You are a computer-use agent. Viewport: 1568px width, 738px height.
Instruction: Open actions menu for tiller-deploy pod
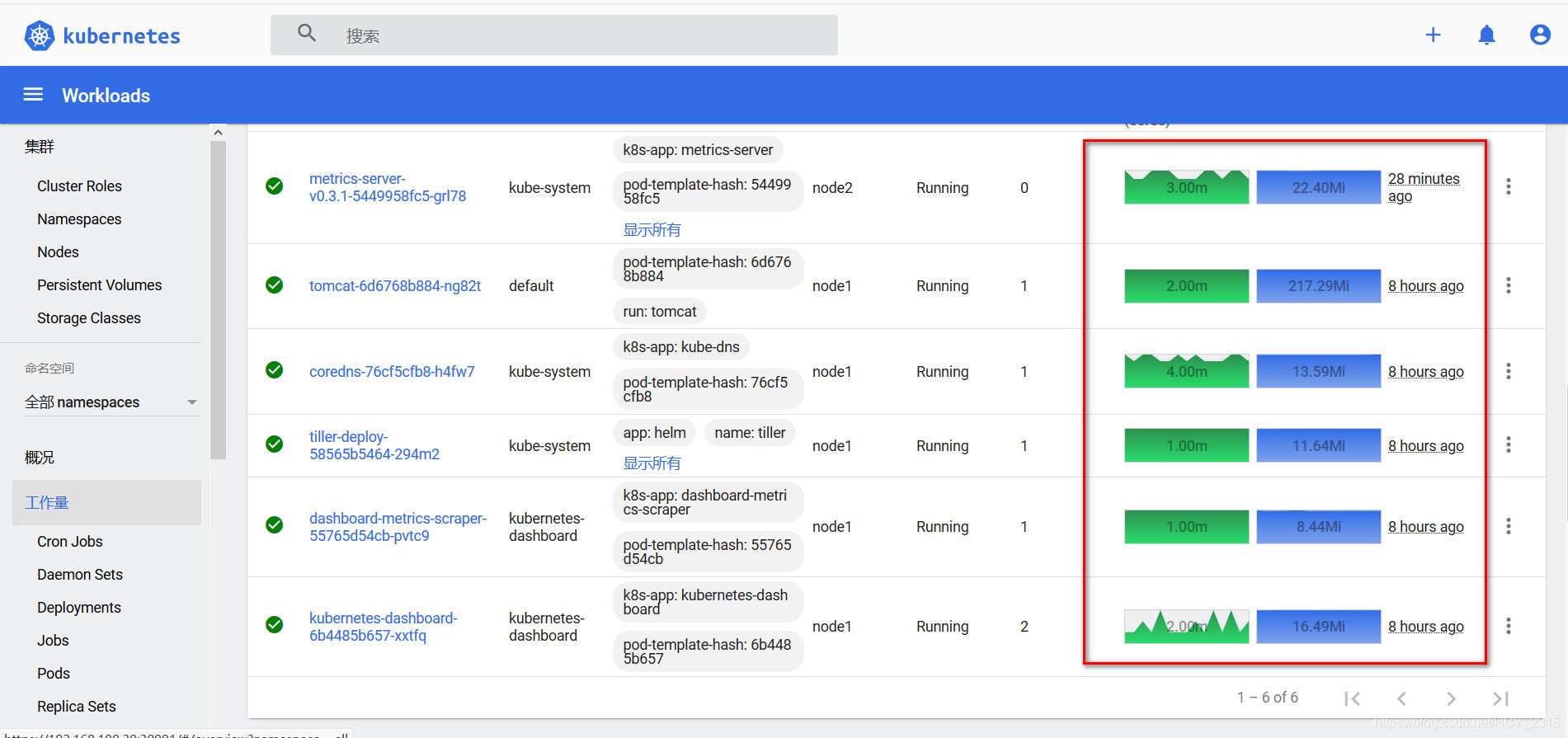coord(1509,445)
